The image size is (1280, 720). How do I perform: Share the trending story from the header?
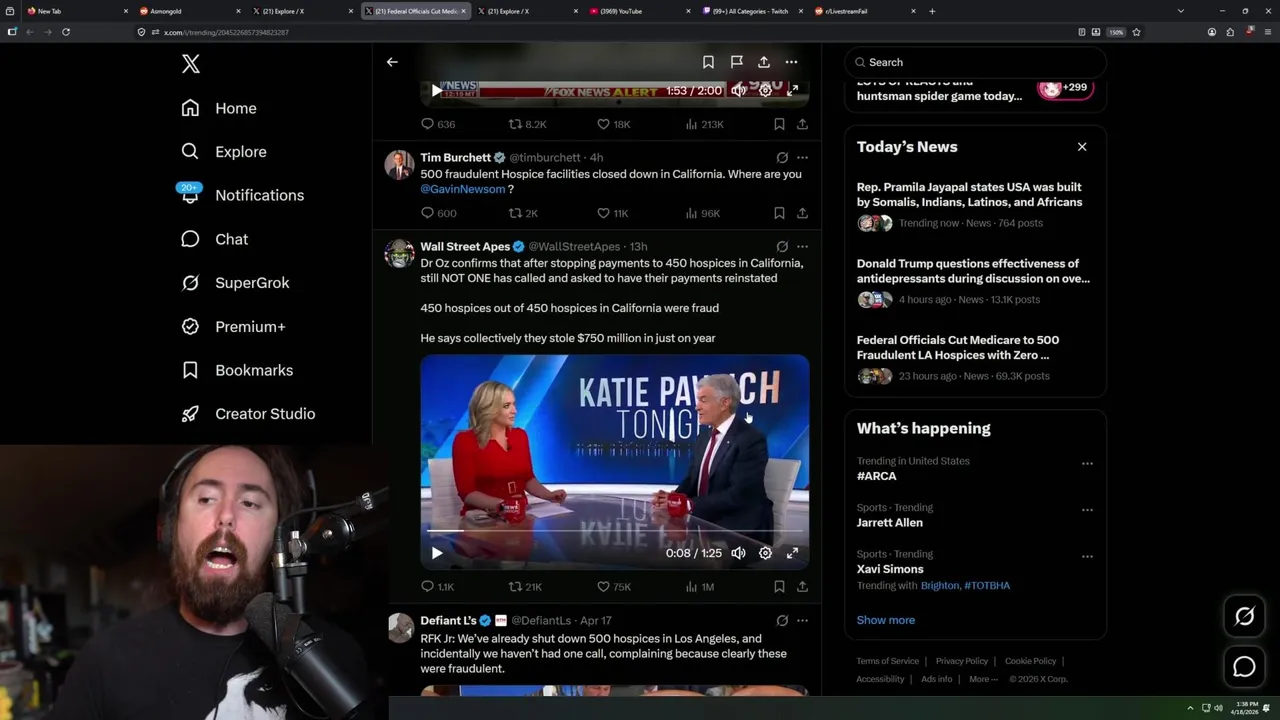pyautogui.click(x=764, y=62)
